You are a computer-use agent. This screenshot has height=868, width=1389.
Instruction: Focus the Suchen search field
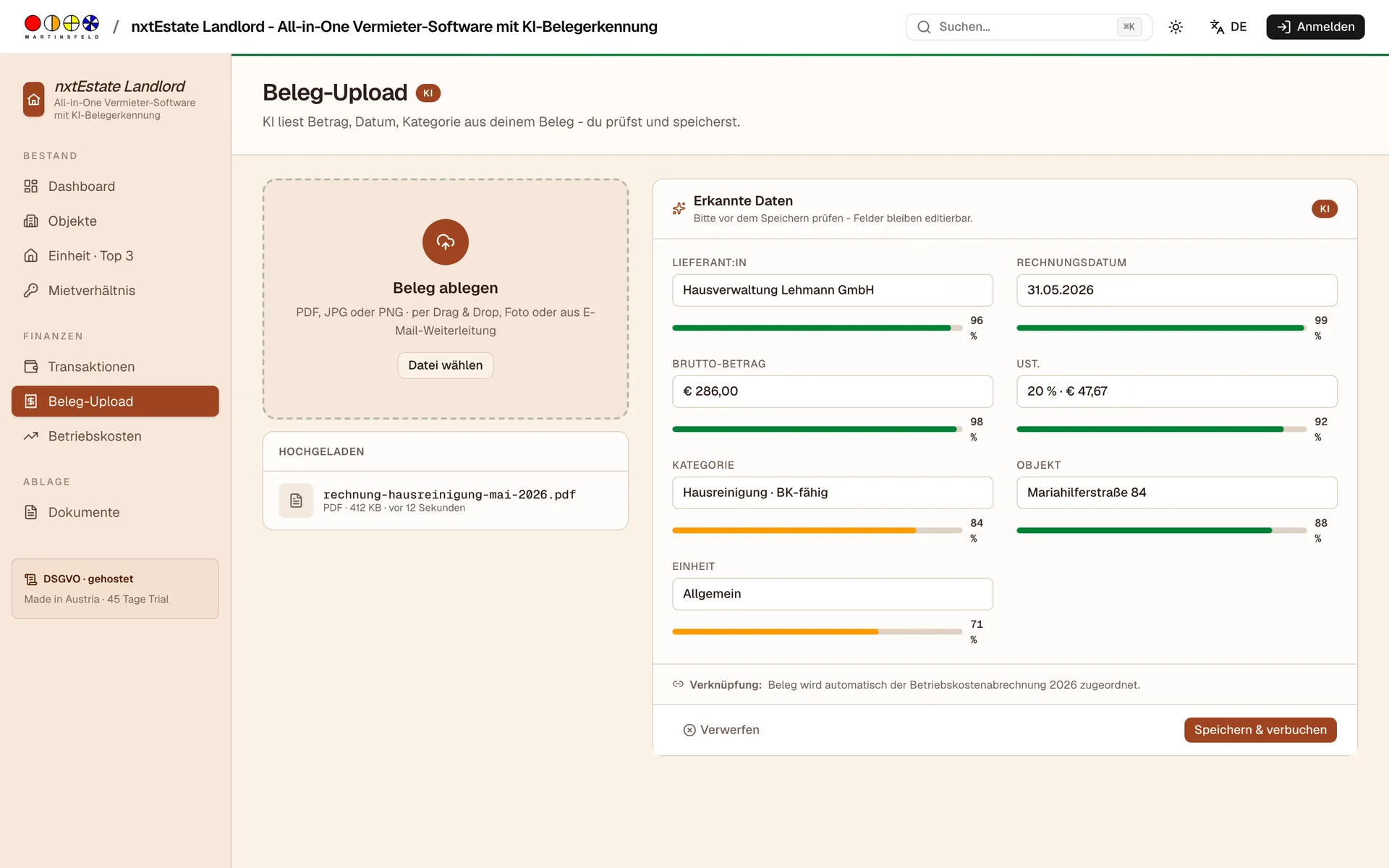(1029, 27)
